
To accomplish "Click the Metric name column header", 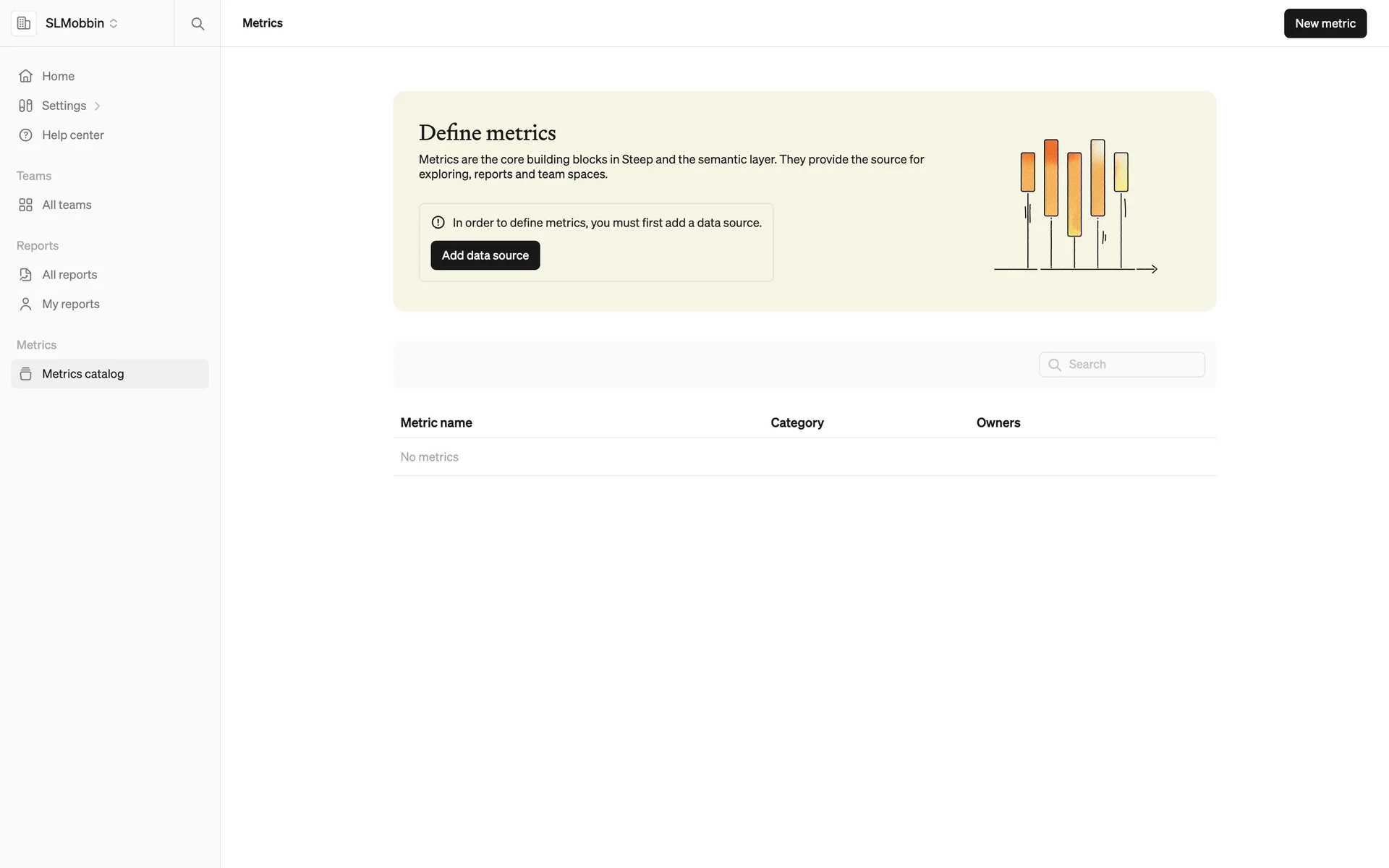I will pos(436,423).
